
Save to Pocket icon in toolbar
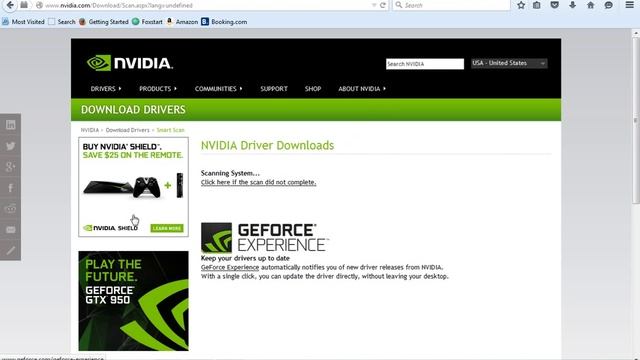(554, 5)
